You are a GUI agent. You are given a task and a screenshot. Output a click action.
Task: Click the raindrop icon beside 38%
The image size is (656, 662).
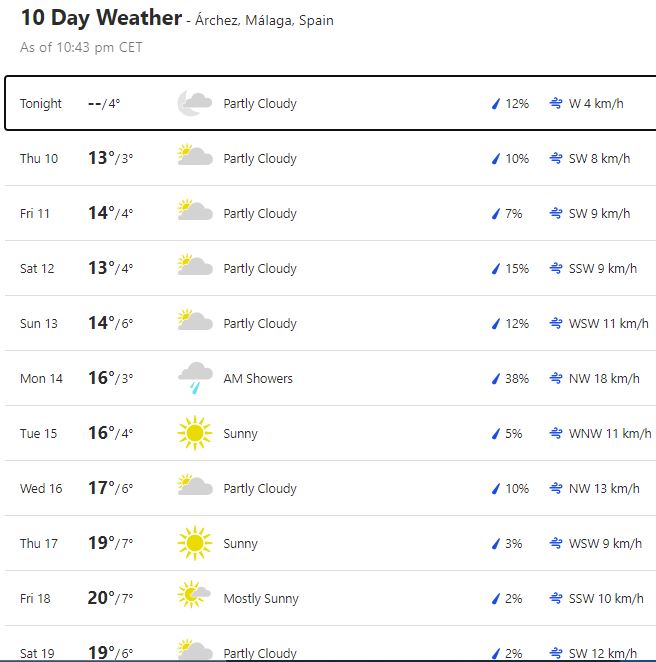pyautogui.click(x=494, y=379)
